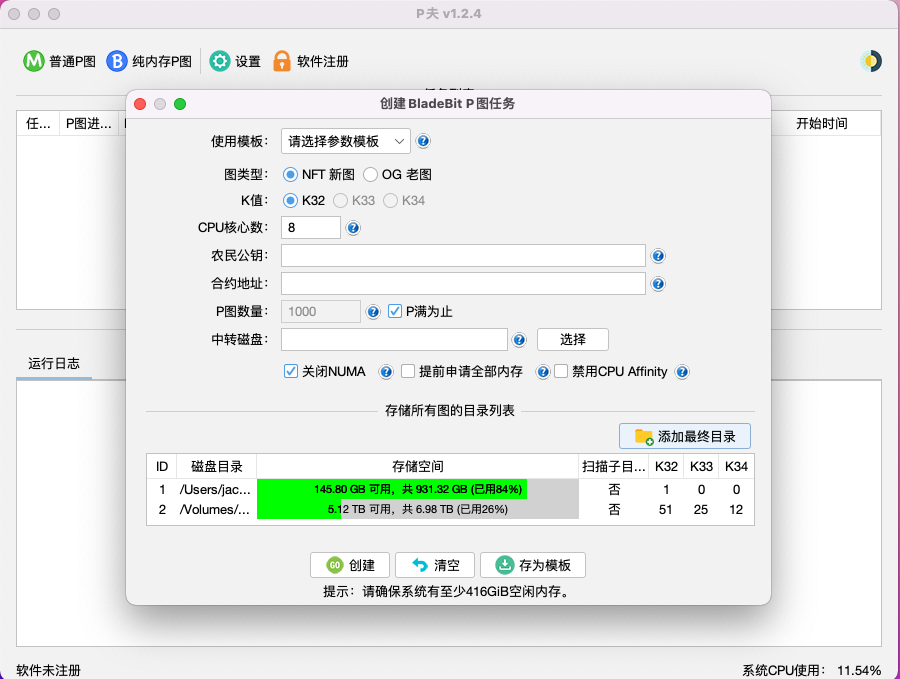Image resolution: width=900 pixels, height=679 pixels.
Task: Enable 禁用CPU Affinity checkbox
Action: coord(561,371)
